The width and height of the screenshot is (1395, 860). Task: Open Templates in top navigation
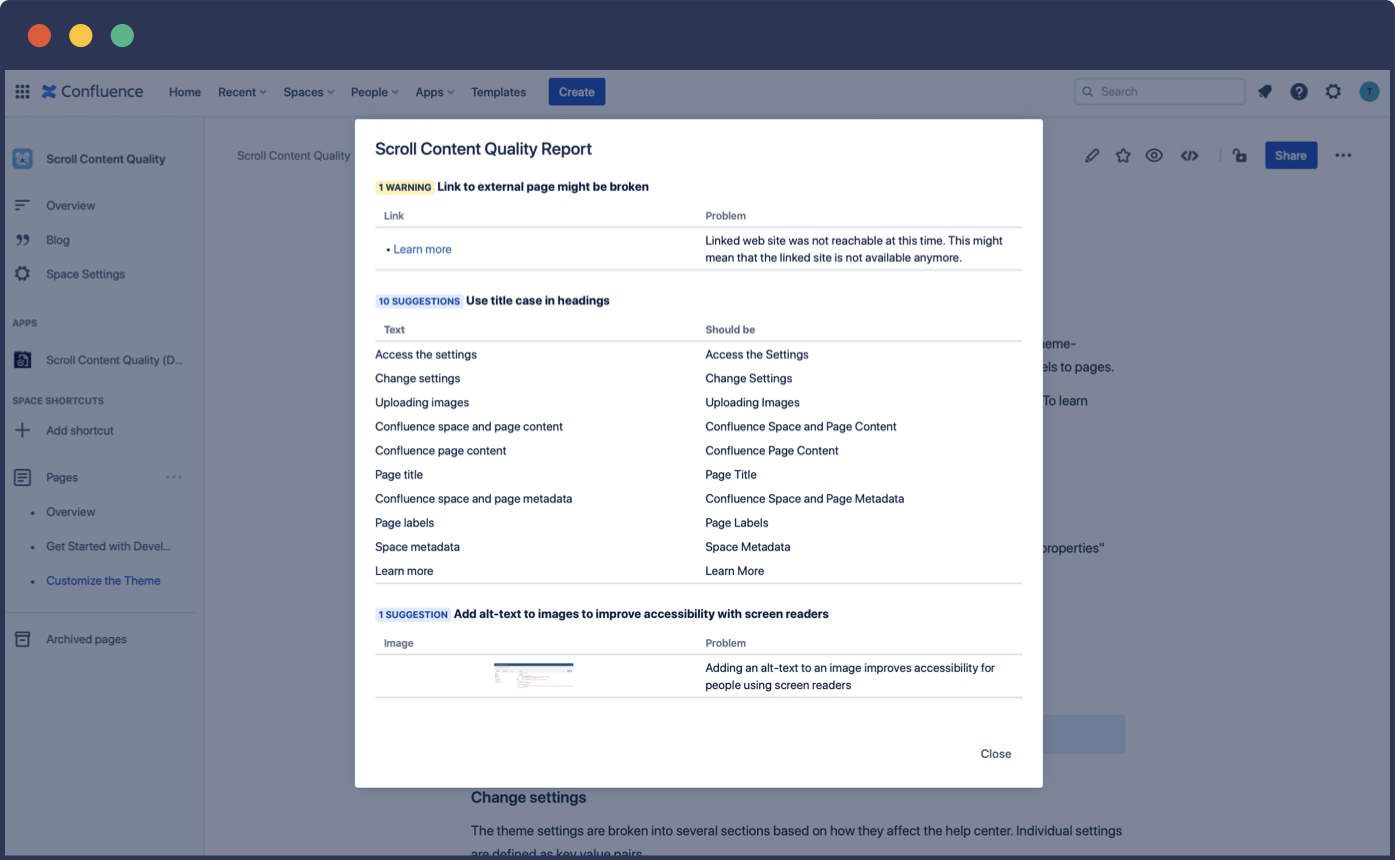[x=499, y=92]
